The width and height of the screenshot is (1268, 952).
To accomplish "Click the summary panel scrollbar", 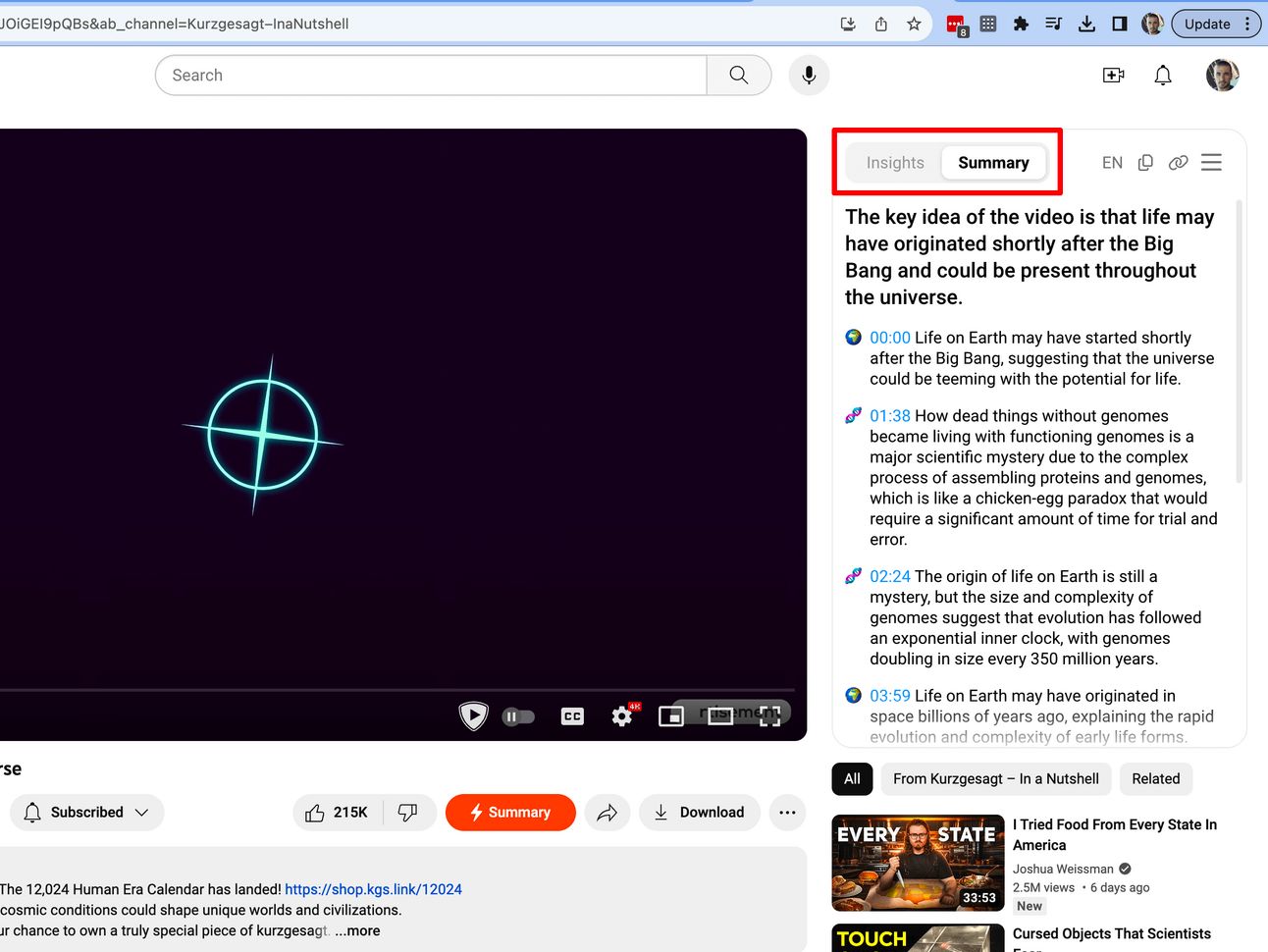I will pos(1239,342).
